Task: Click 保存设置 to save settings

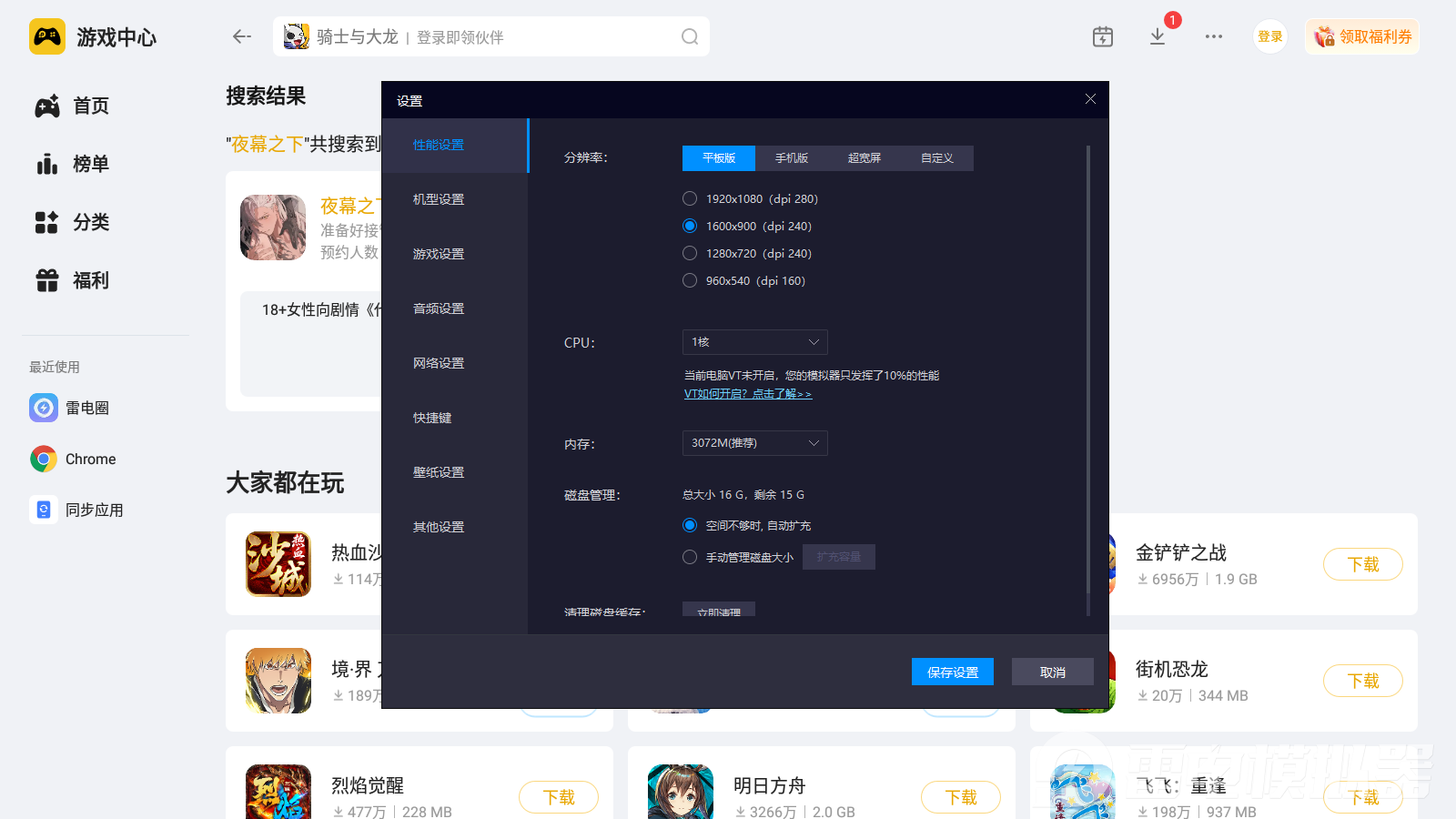Action: (x=952, y=672)
